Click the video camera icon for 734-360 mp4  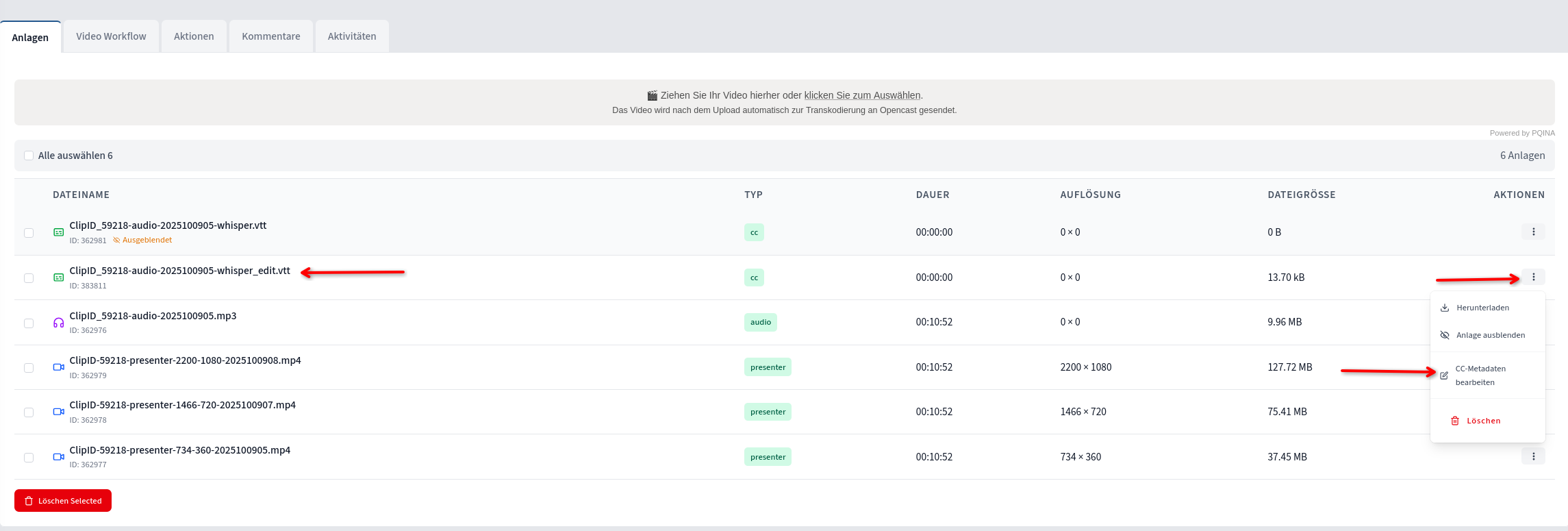tap(59, 457)
